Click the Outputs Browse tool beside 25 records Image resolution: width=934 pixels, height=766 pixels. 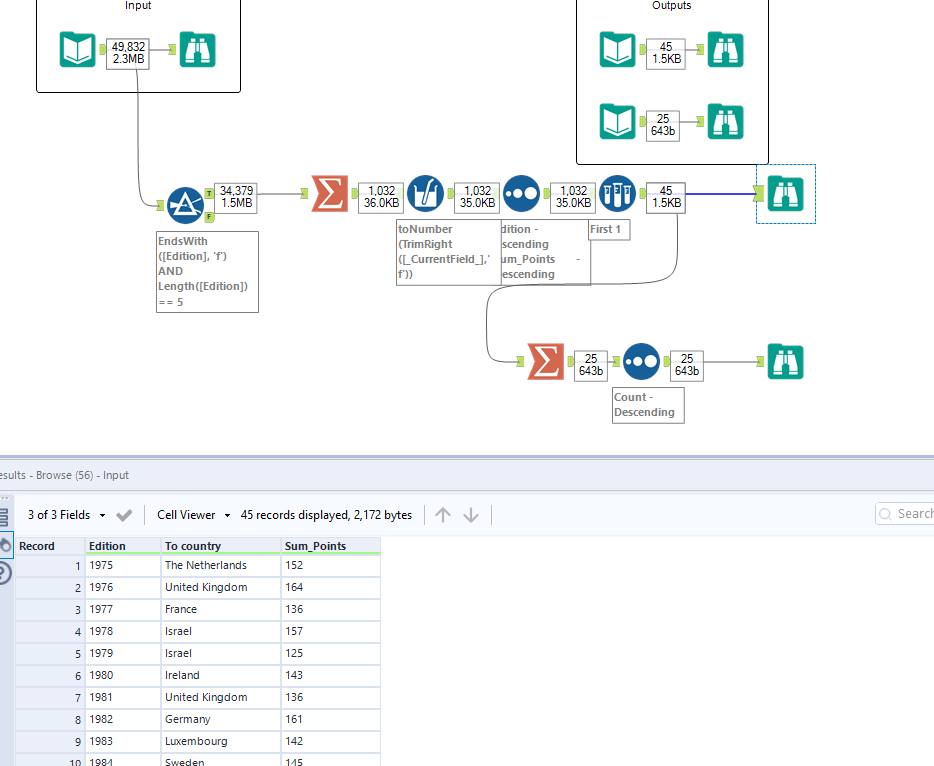tap(726, 122)
